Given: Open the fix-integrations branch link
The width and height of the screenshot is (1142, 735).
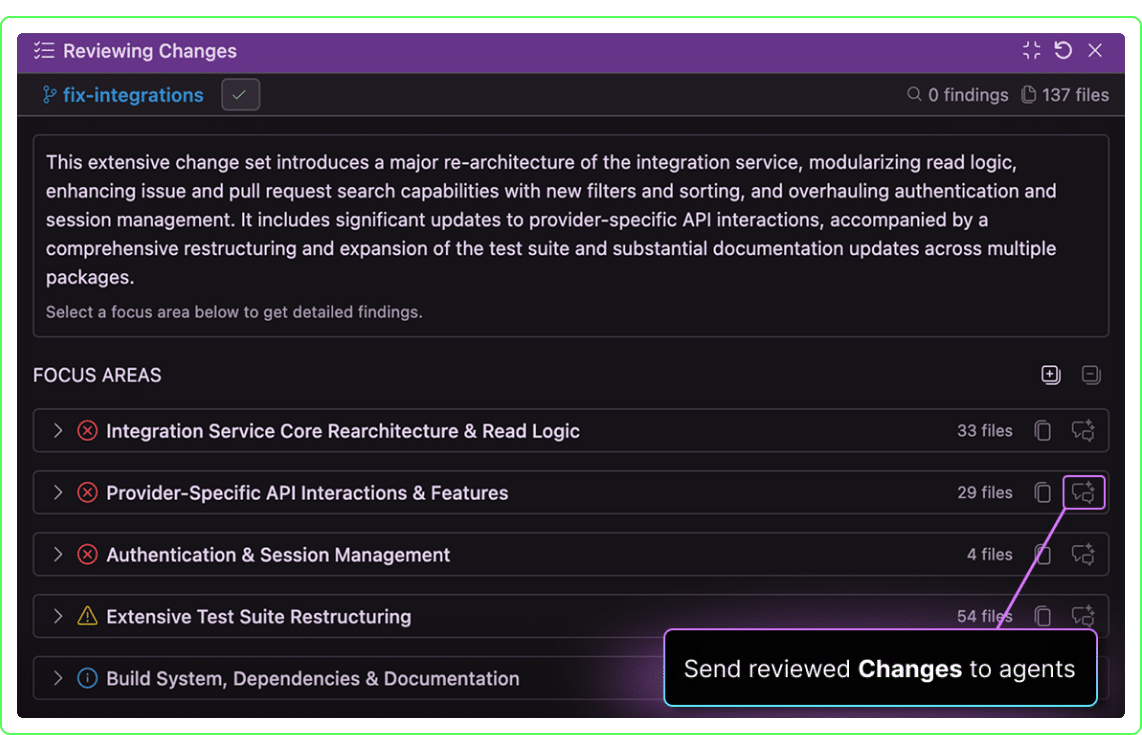Looking at the screenshot, I should (x=133, y=95).
